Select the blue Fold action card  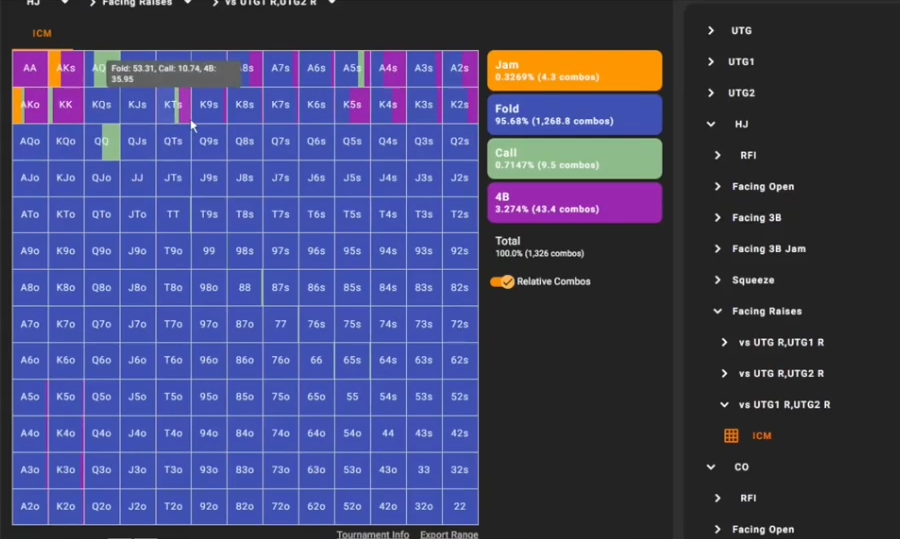575,115
